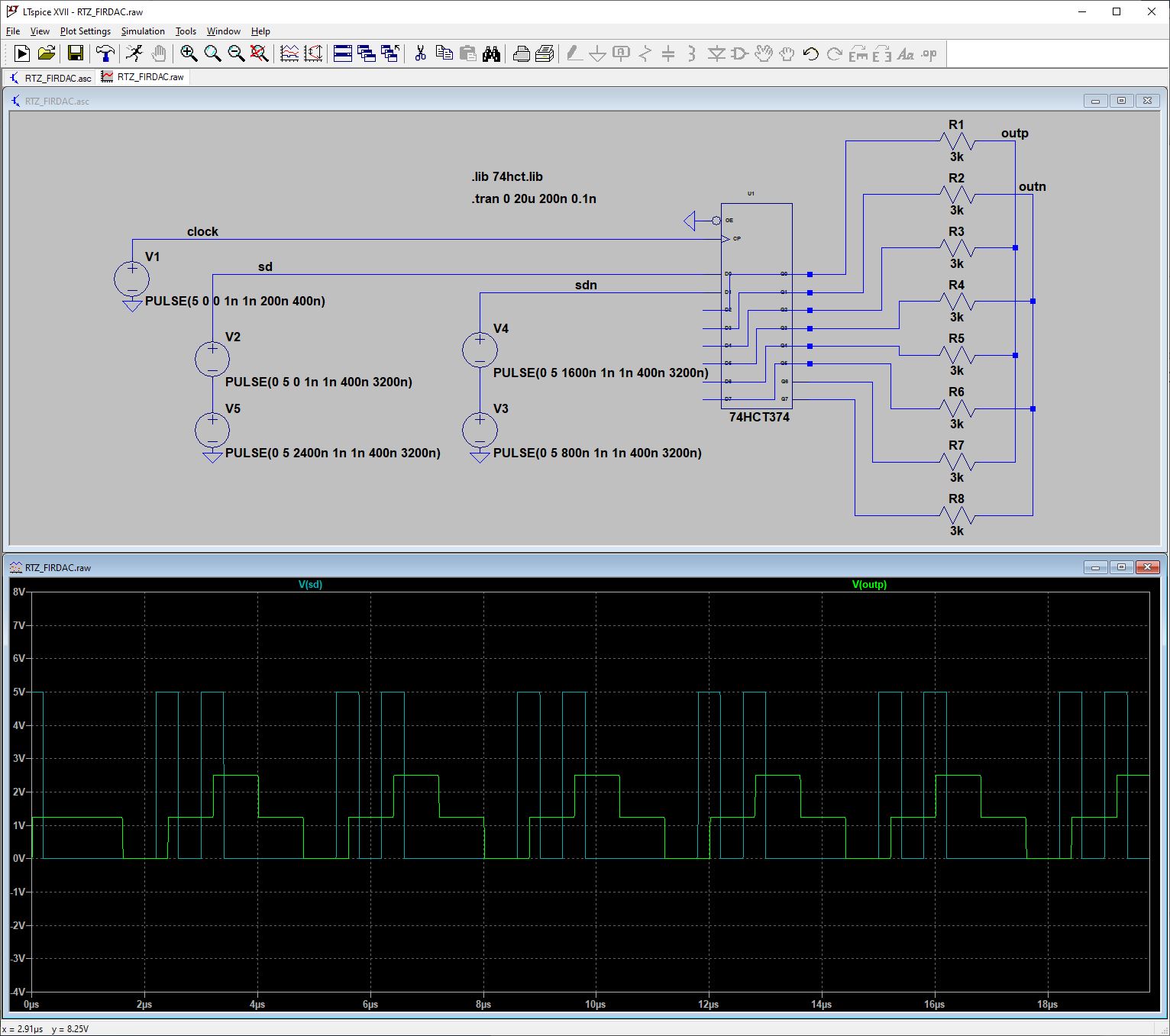Open the Simulation menu

[143, 31]
